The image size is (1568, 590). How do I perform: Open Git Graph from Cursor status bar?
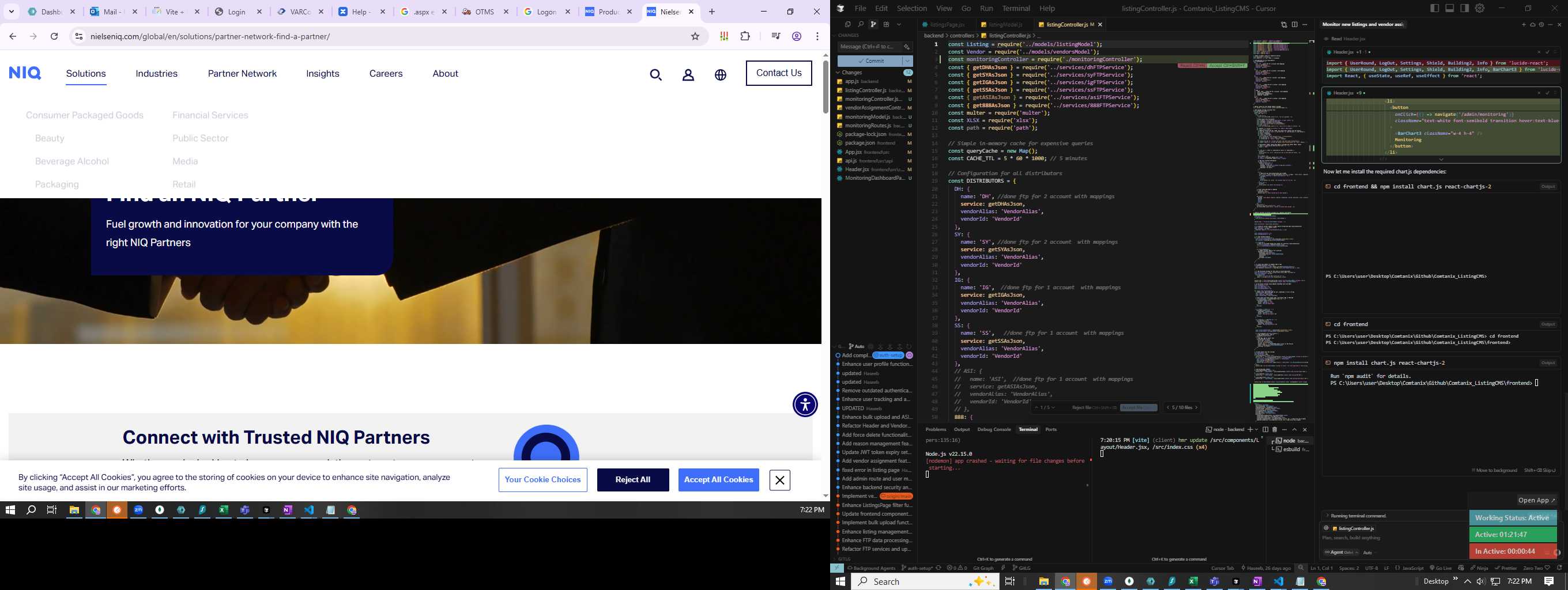point(983,568)
